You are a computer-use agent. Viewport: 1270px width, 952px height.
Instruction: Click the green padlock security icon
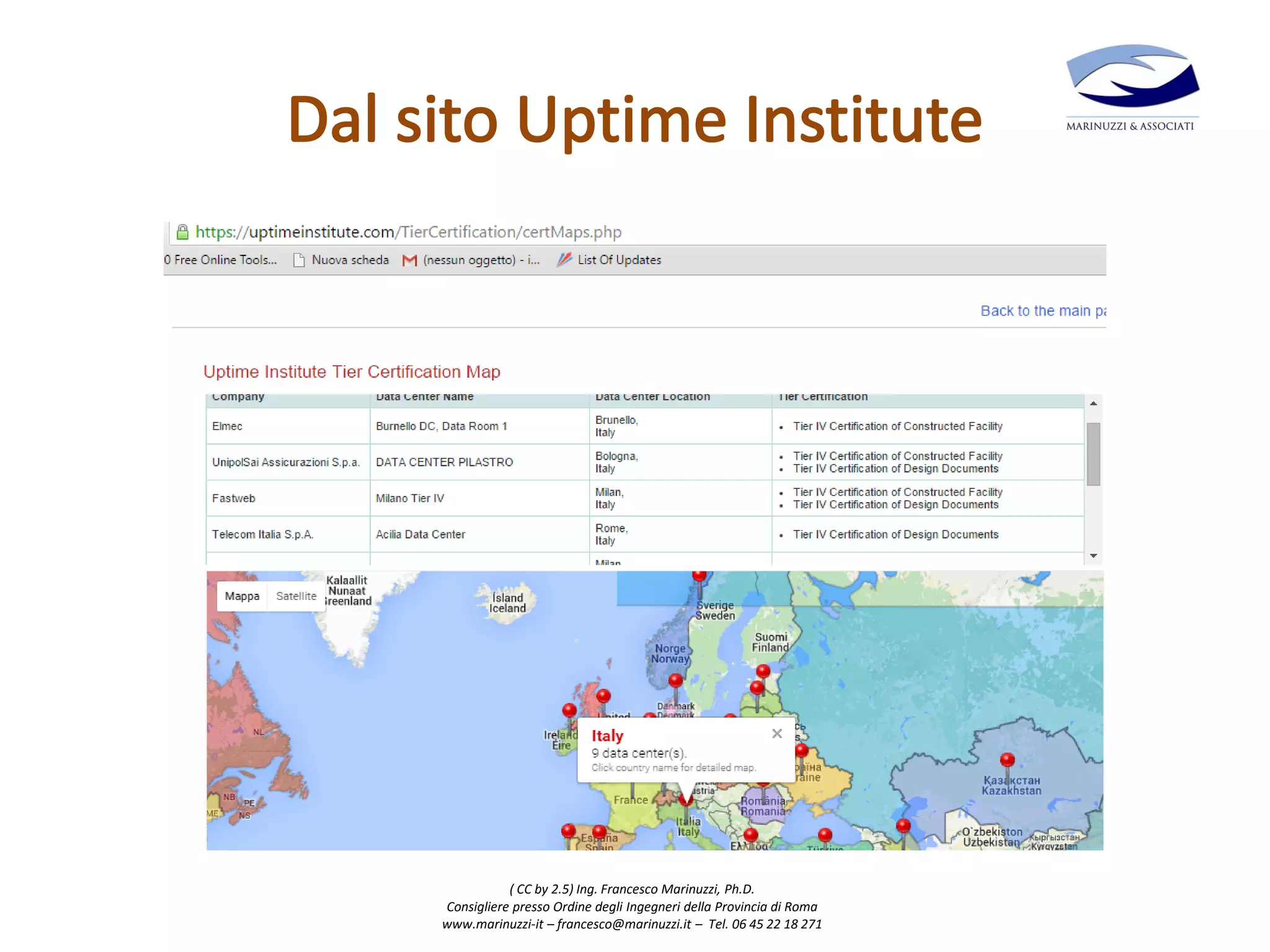(182, 232)
